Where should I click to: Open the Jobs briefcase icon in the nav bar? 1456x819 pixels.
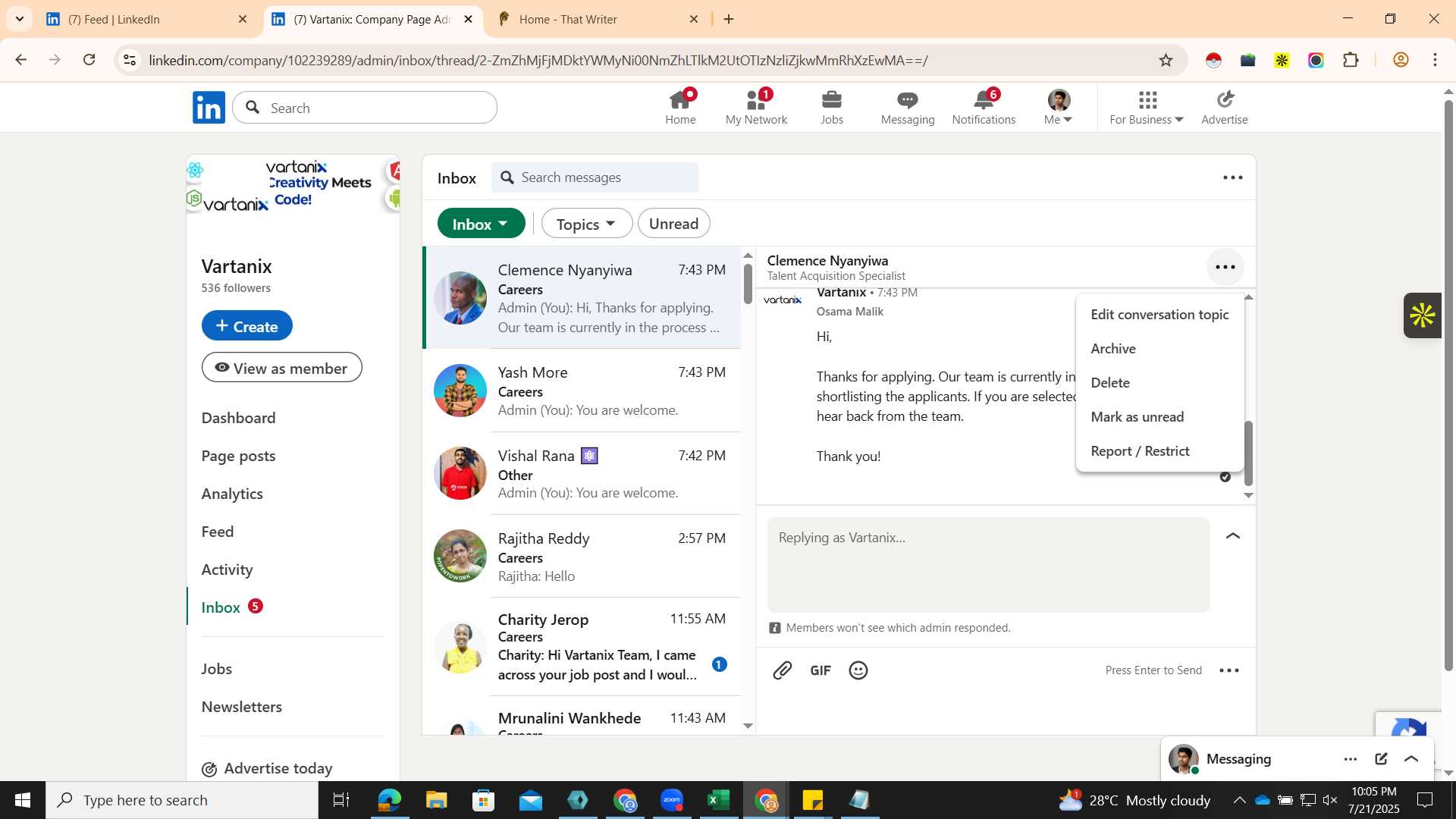[832, 107]
